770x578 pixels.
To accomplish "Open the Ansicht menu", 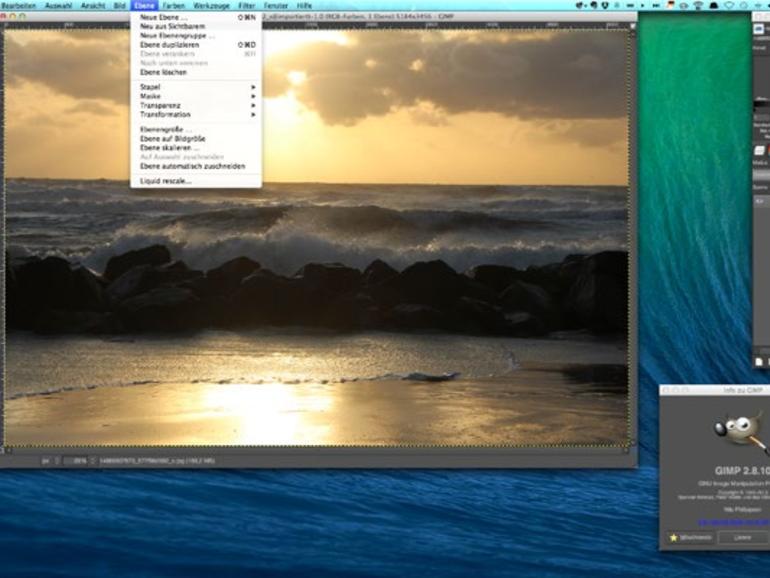I will (x=93, y=5).
